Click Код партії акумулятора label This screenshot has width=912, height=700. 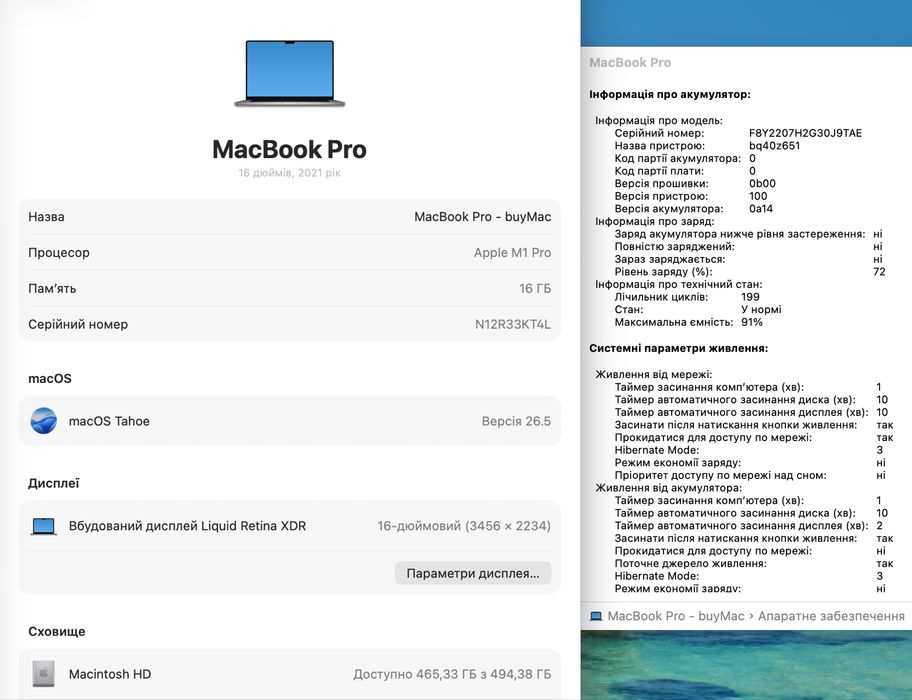click(678, 158)
